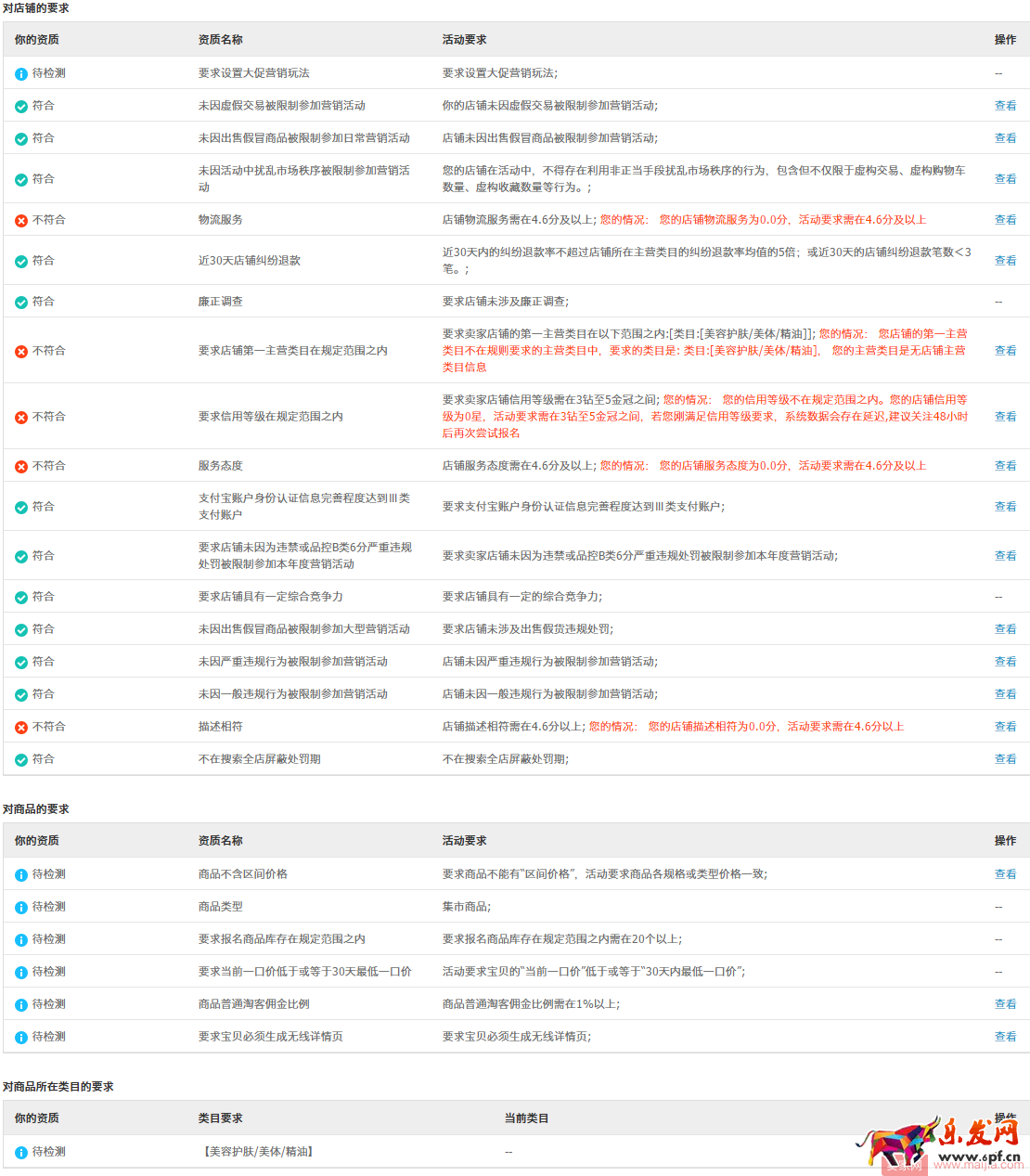Viewport: 1030px width, 1176px height.
Task: Select the 【美容护肤/美体/精油】 category cell
Action: click(256, 1150)
